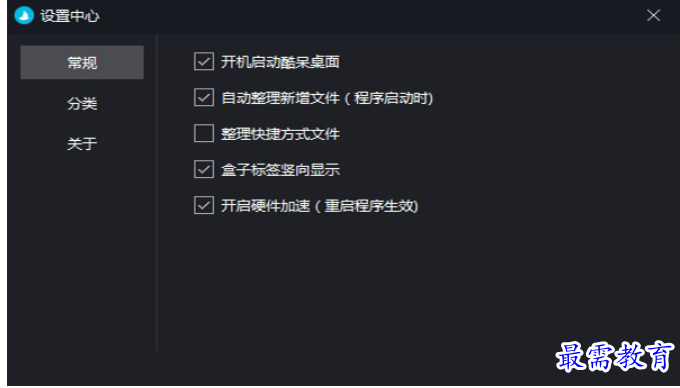The height and width of the screenshot is (388, 680).
Task: Click the 设置中心 window title text
Action: tap(70, 16)
